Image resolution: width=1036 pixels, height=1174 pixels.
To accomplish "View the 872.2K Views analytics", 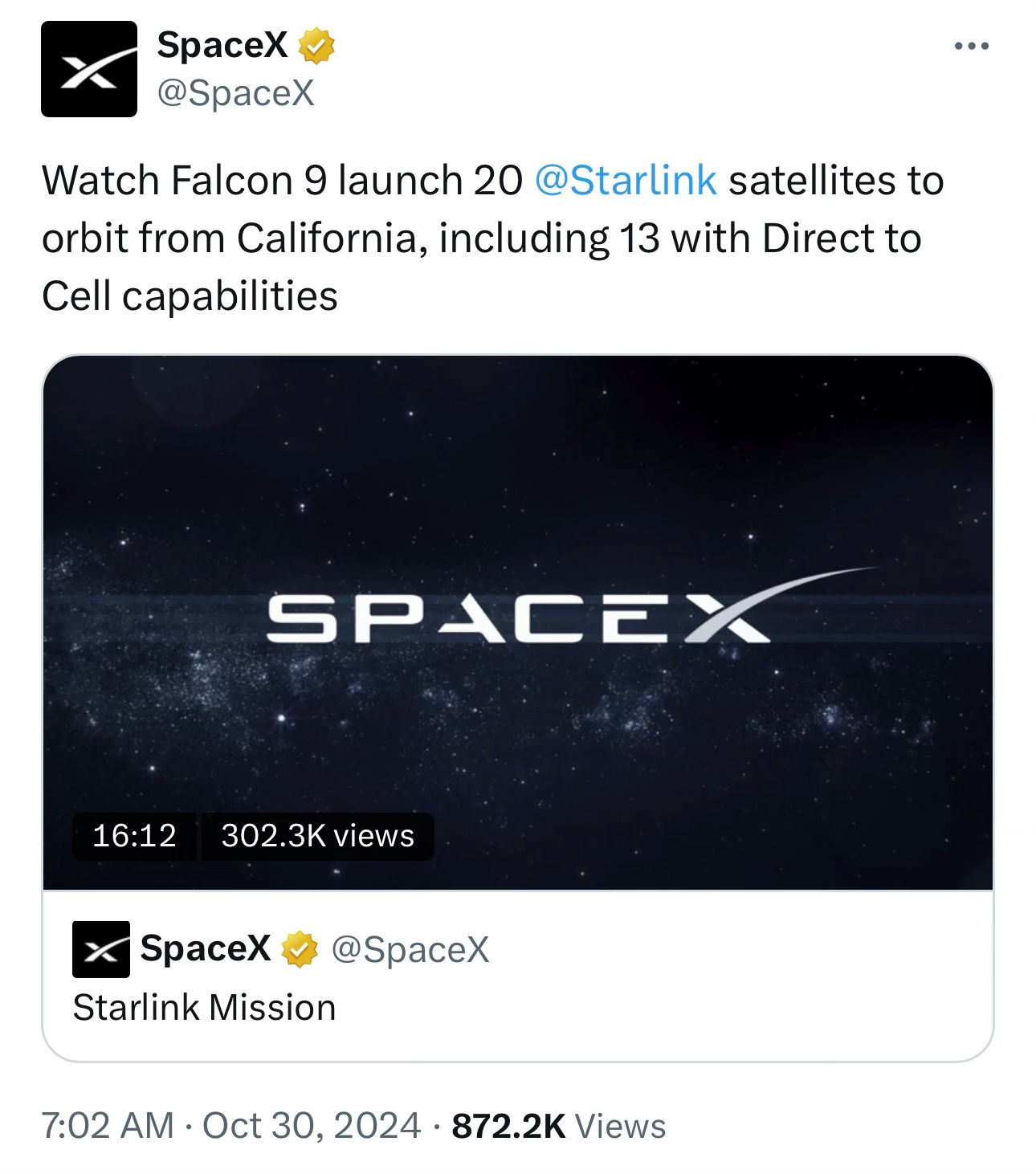I will click(x=559, y=1126).
